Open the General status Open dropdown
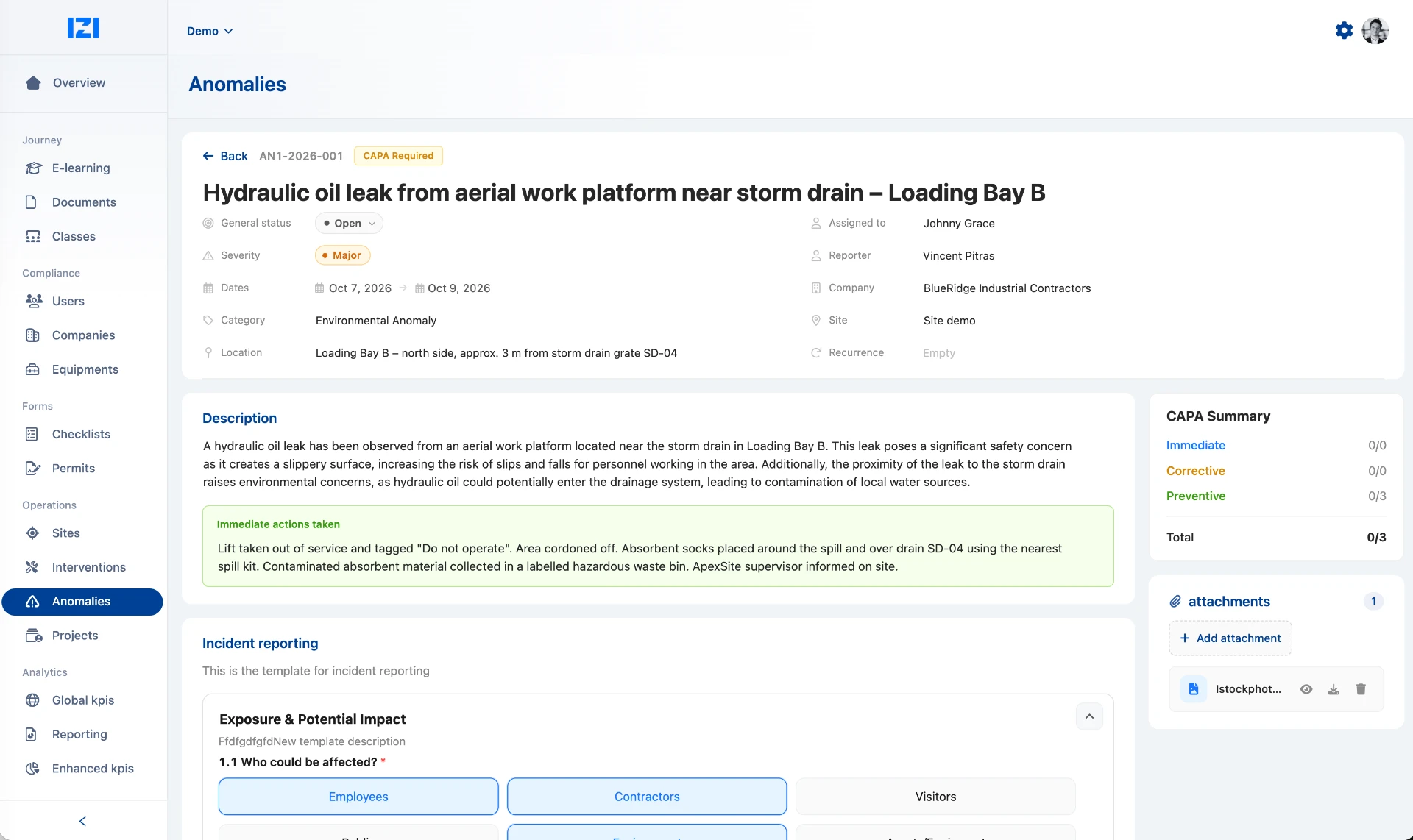Viewport: 1413px width, 840px height. pos(349,223)
